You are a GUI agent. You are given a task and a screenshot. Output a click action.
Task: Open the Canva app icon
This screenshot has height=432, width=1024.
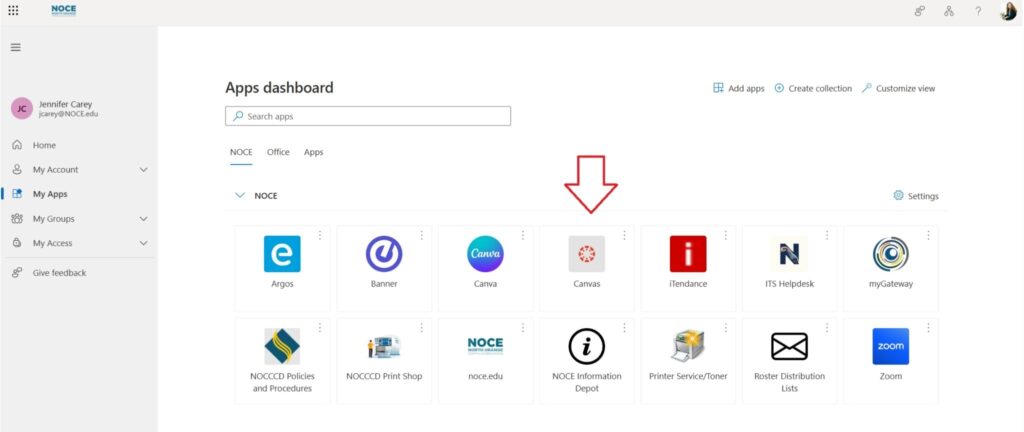(x=485, y=254)
